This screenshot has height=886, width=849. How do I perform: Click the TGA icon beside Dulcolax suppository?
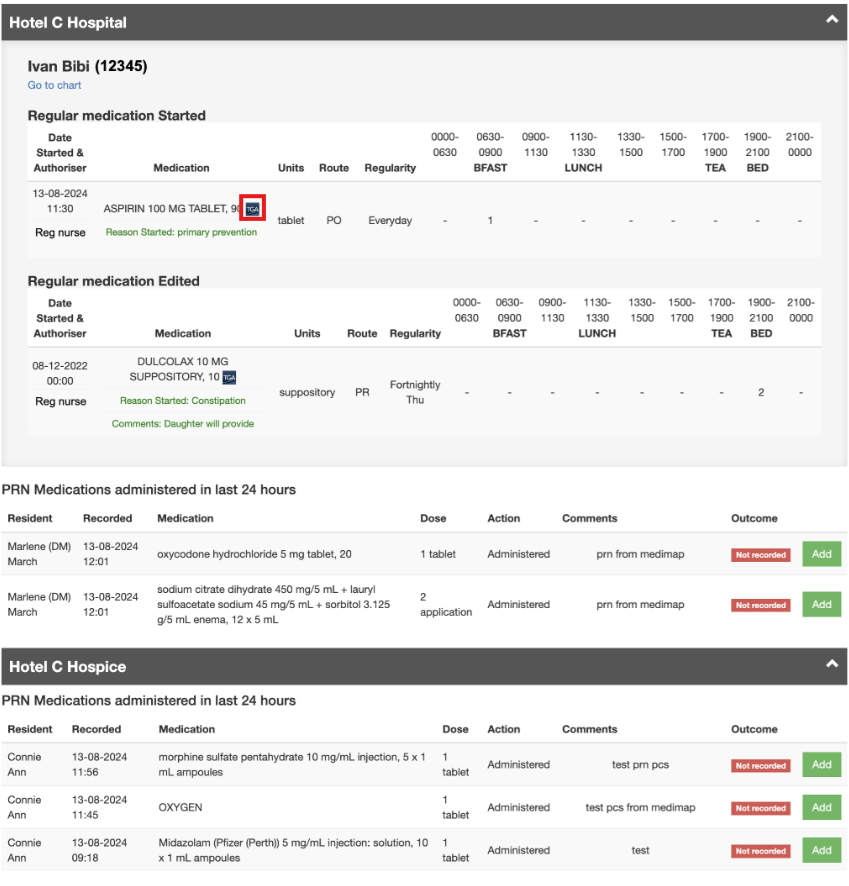coord(229,377)
